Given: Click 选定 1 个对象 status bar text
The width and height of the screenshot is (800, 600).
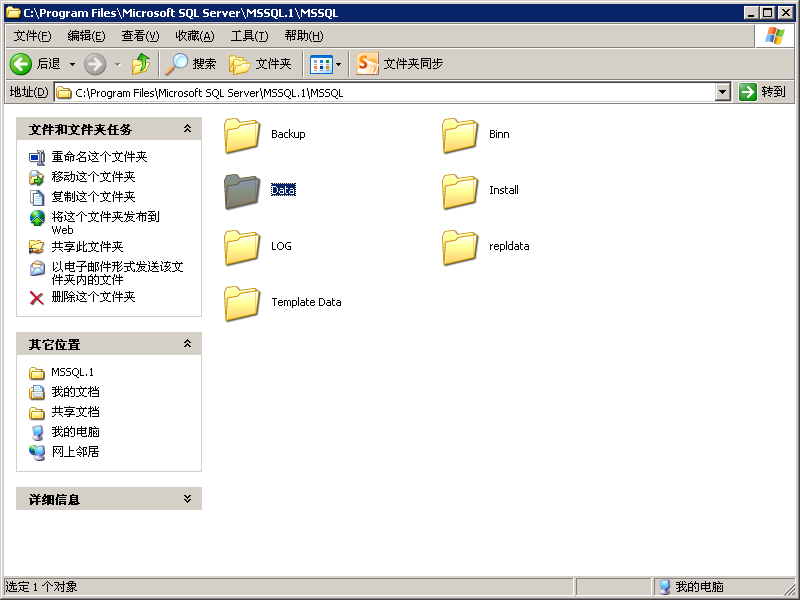Looking at the screenshot, I should point(41,587).
